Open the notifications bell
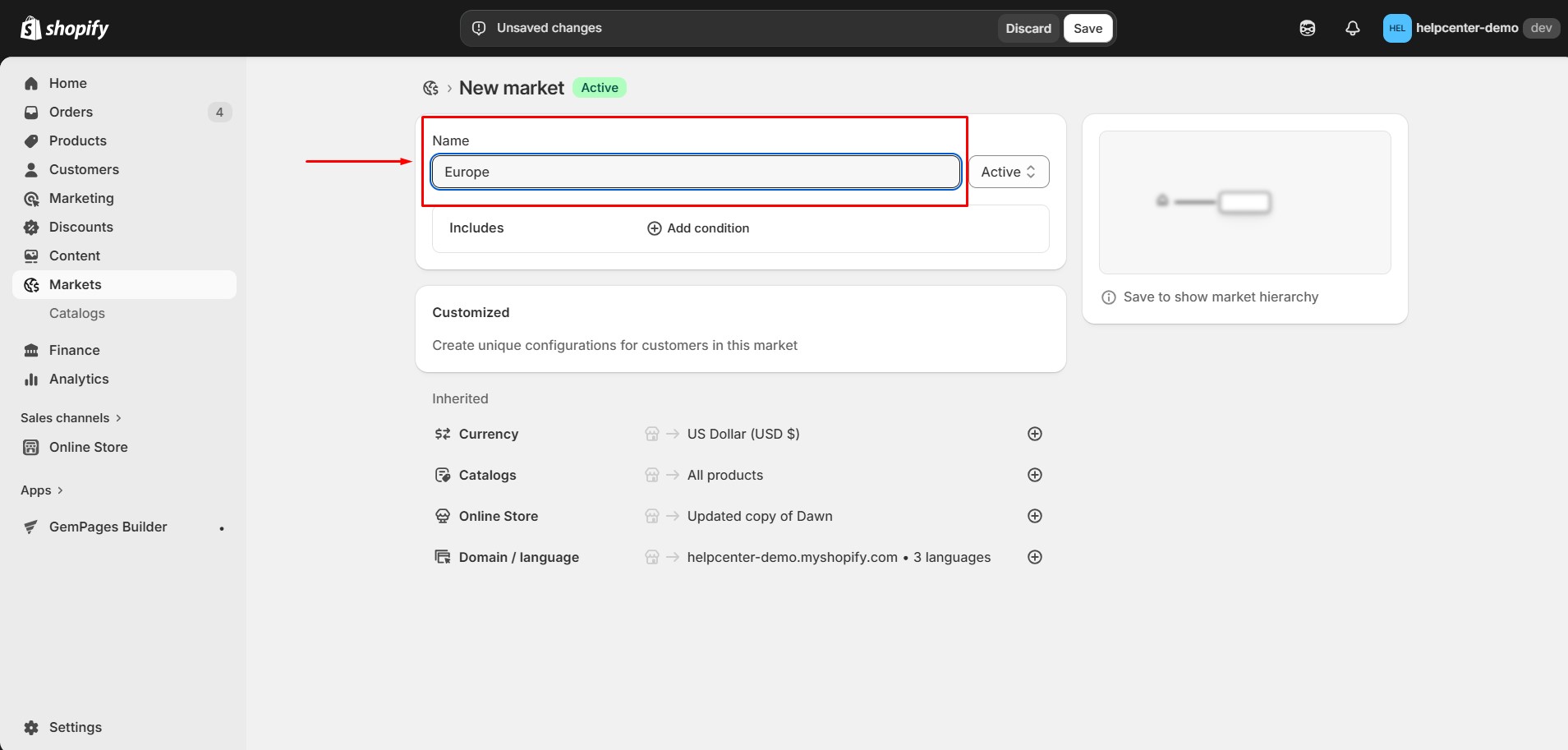 [x=1352, y=28]
